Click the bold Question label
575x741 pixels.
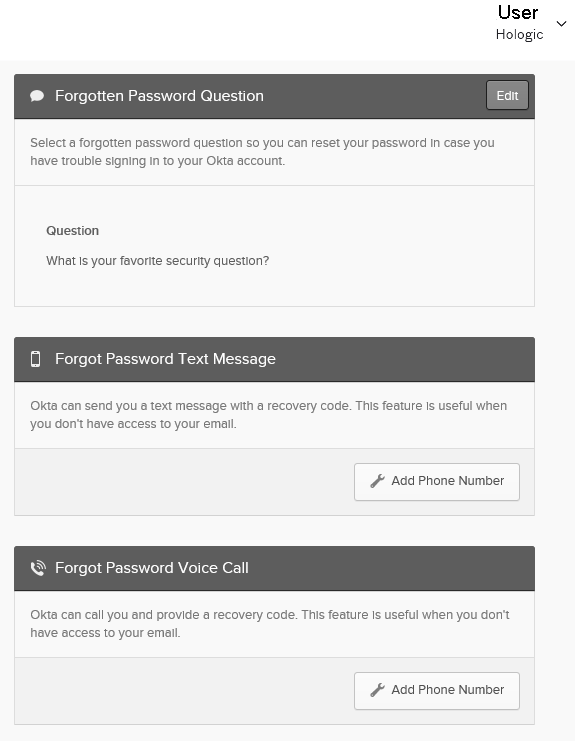pos(72,231)
